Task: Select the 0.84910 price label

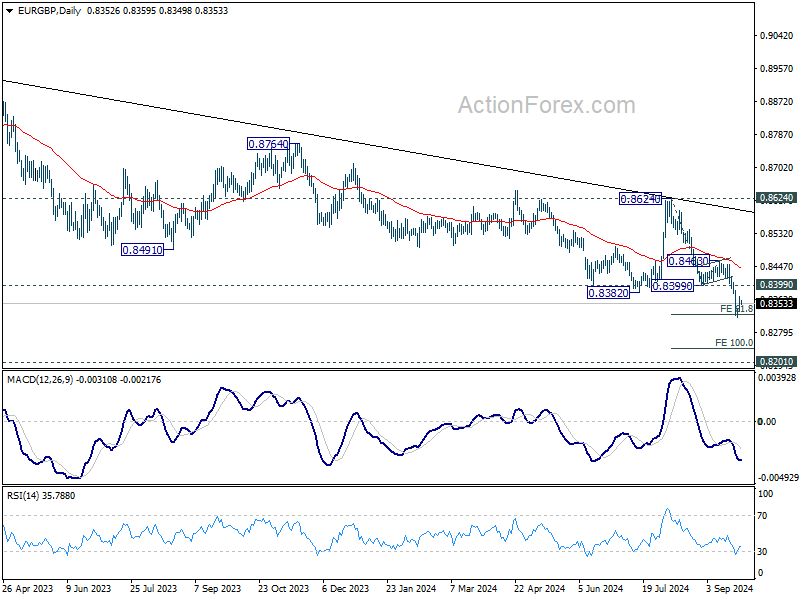Action: tap(142, 249)
